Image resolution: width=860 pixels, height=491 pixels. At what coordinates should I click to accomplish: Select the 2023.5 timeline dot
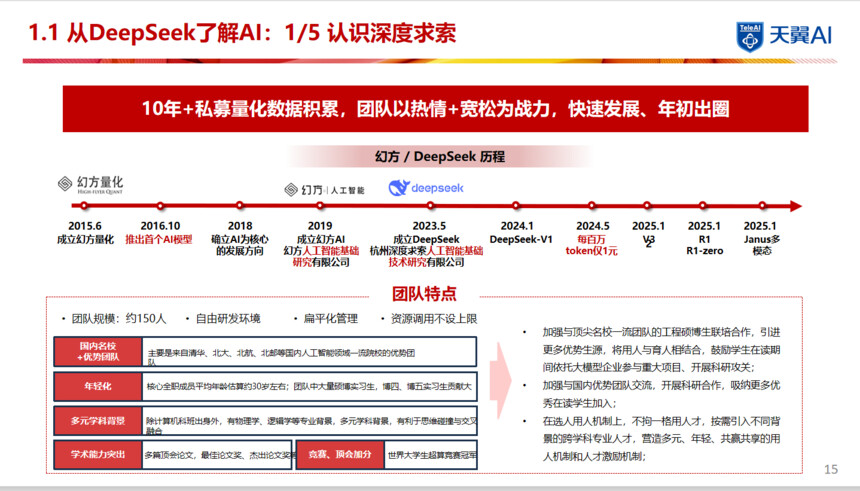coord(431,206)
